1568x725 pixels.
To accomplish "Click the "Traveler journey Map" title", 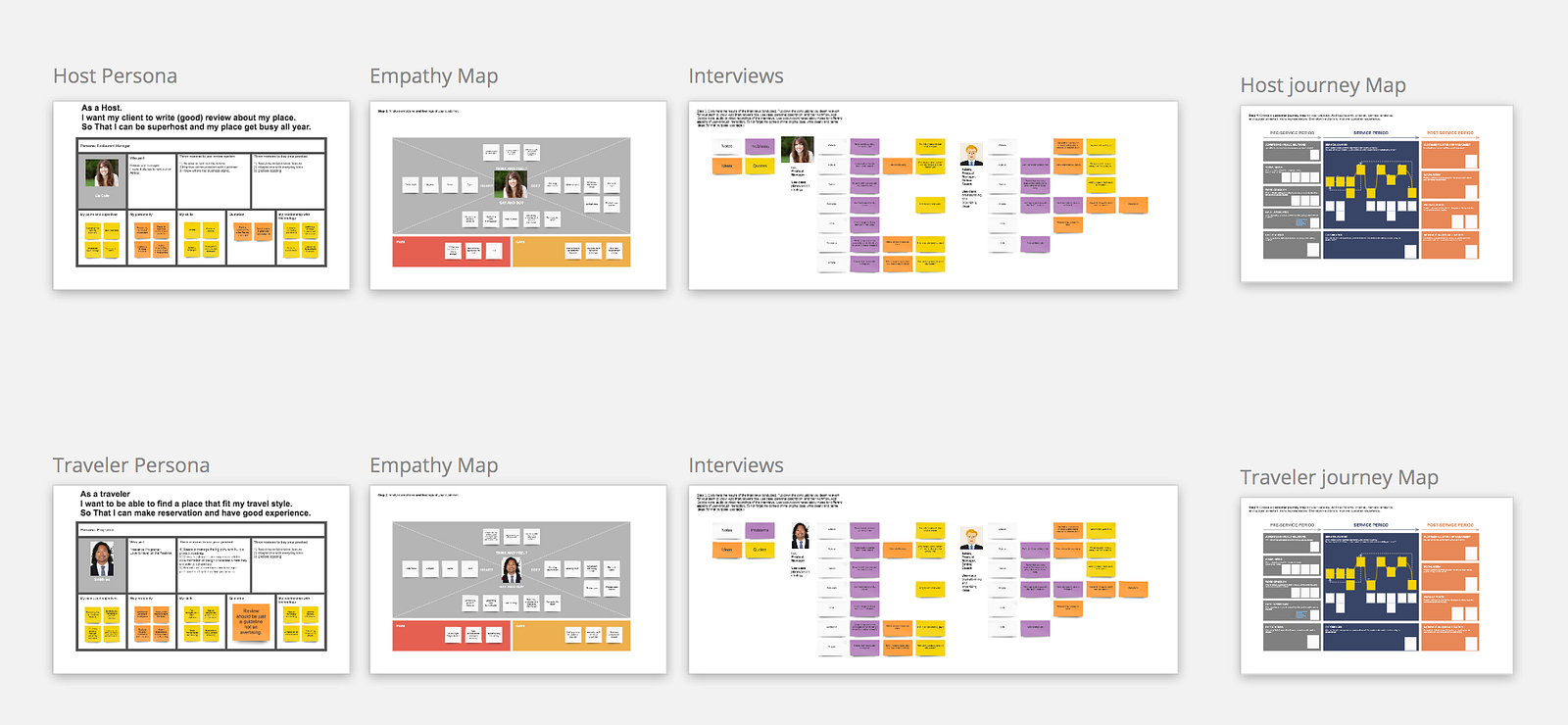I will [x=1339, y=478].
